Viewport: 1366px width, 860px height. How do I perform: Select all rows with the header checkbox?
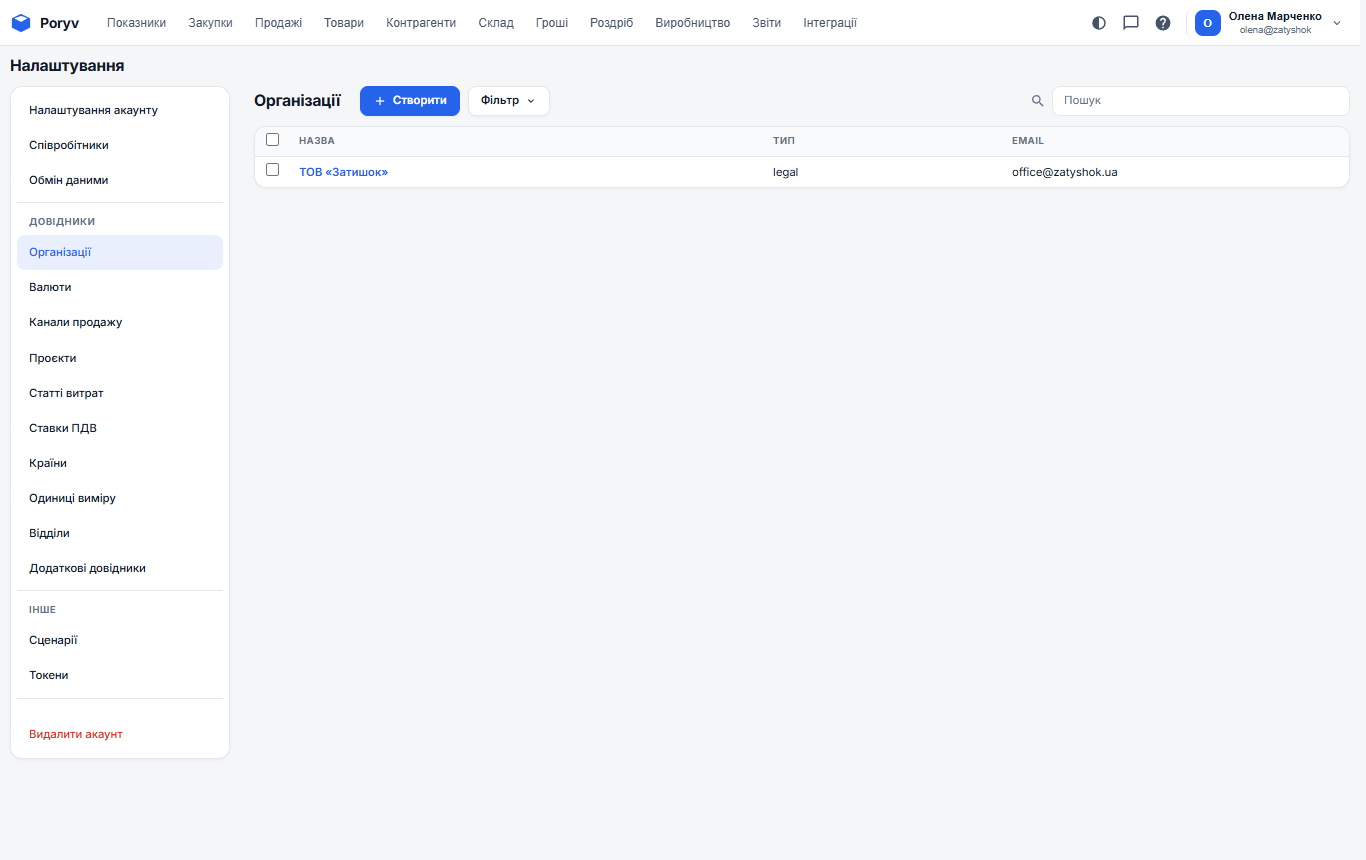272,140
